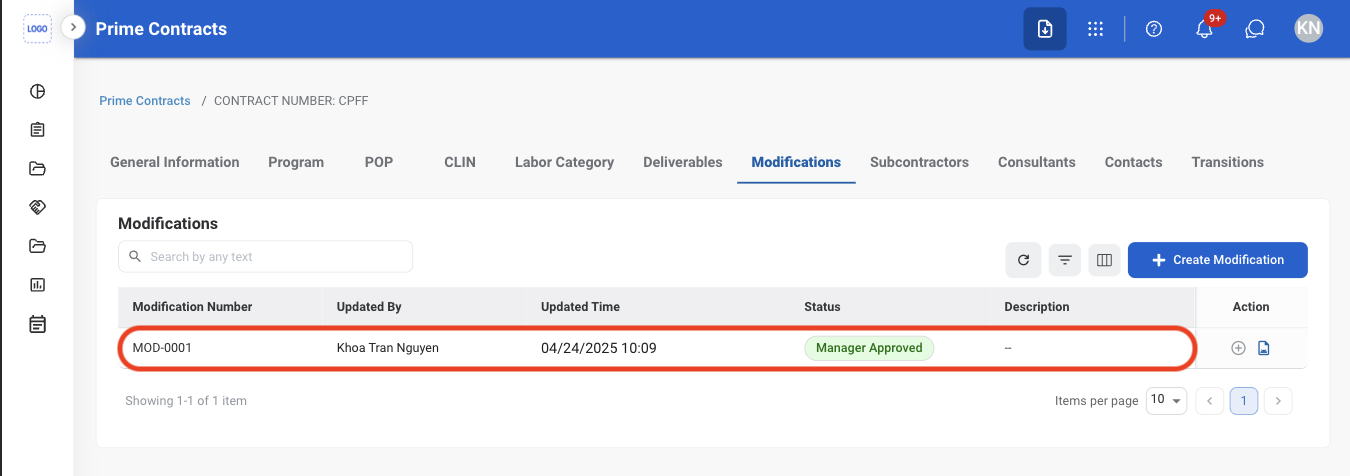This screenshot has width=1350, height=476.
Task: Switch to the General Information tab
Action: pyautogui.click(x=175, y=162)
